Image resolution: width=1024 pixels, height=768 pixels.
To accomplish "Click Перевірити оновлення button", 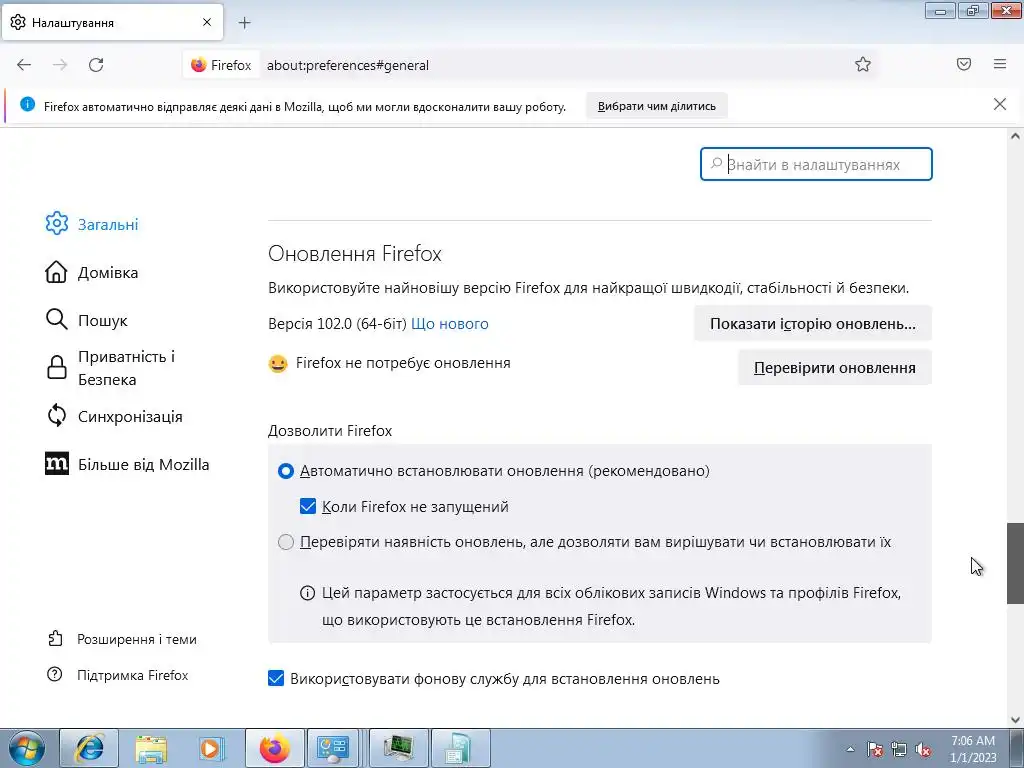I will pyautogui.click(x=835, y=368).
